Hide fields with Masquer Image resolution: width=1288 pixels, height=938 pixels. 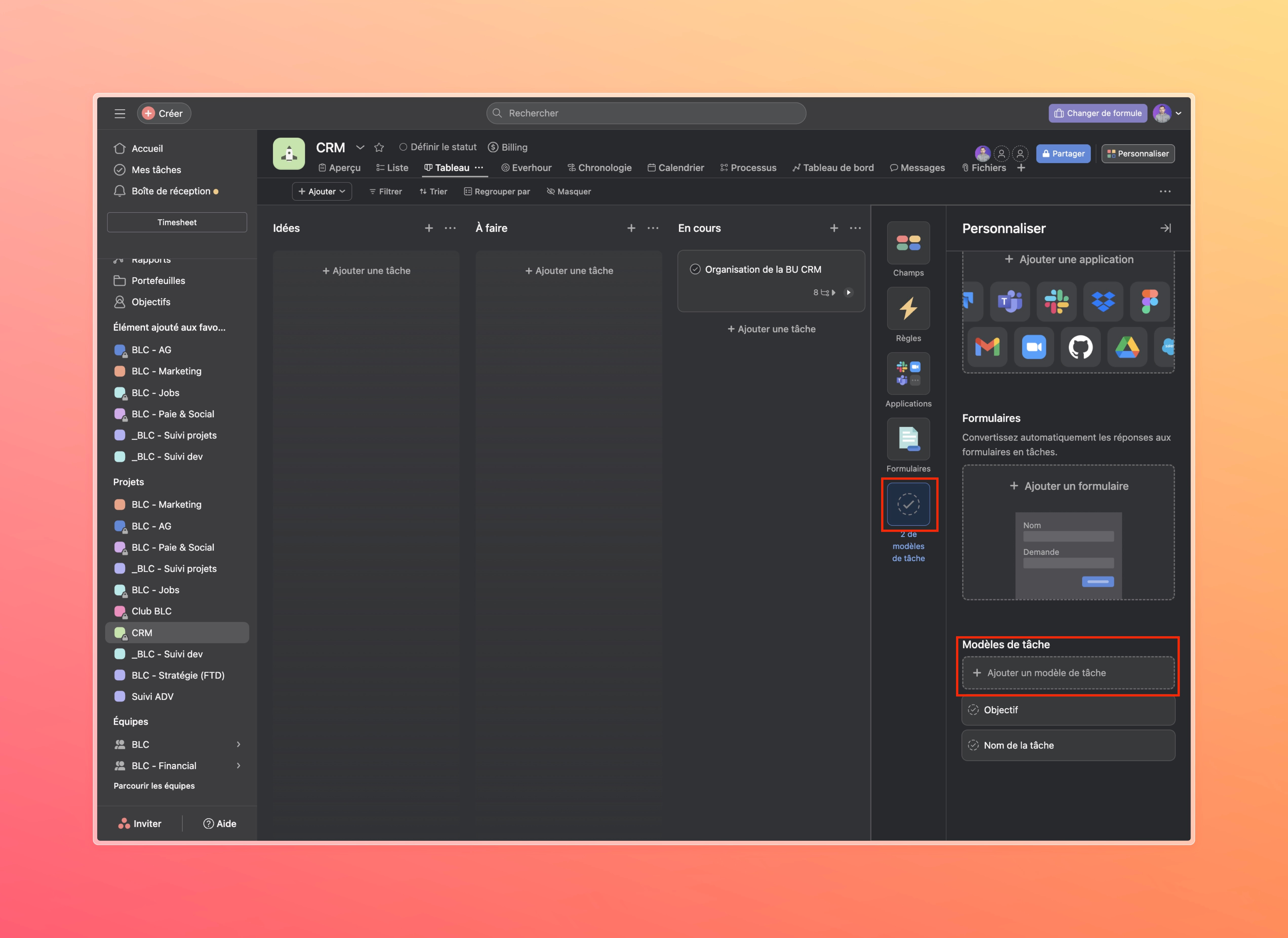569,192
